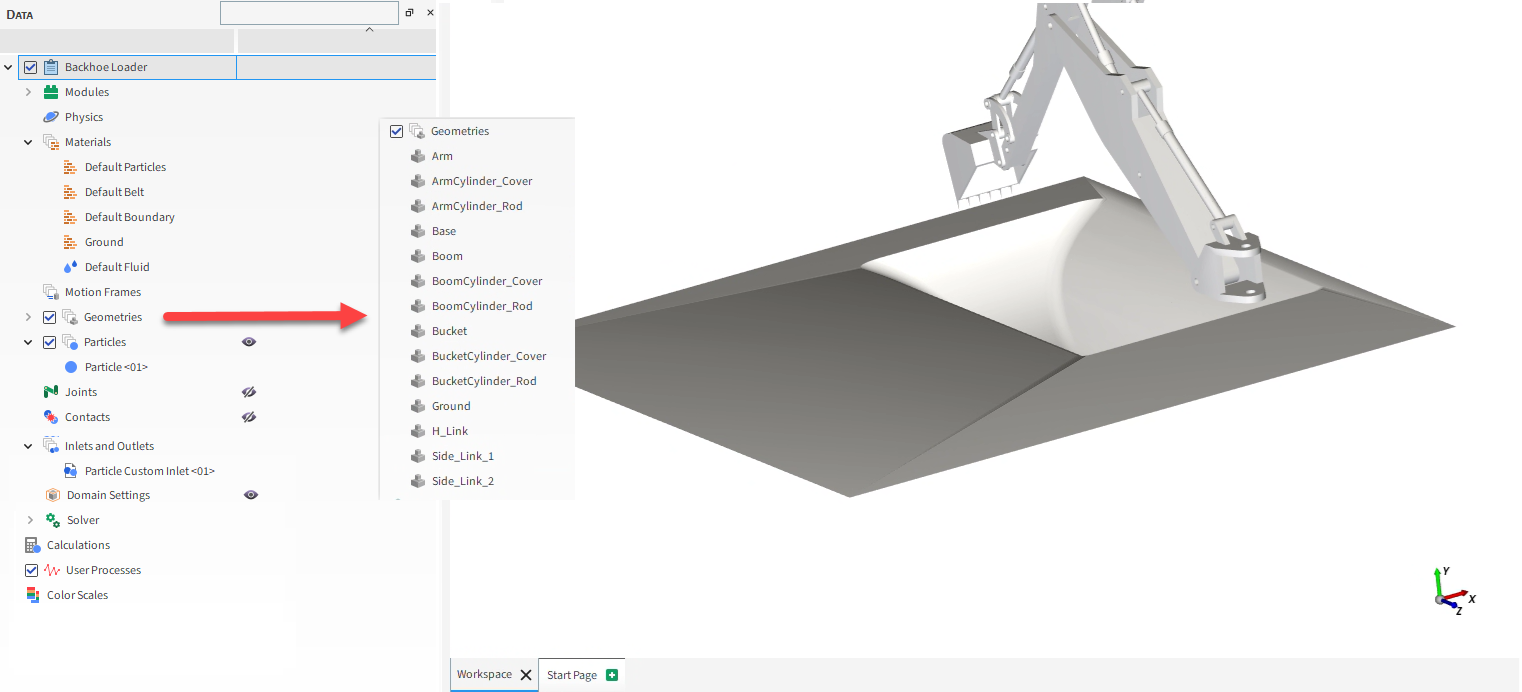Show Joints via crossed eye icon
Screen dimensions: 1522x692
(249, 392)
